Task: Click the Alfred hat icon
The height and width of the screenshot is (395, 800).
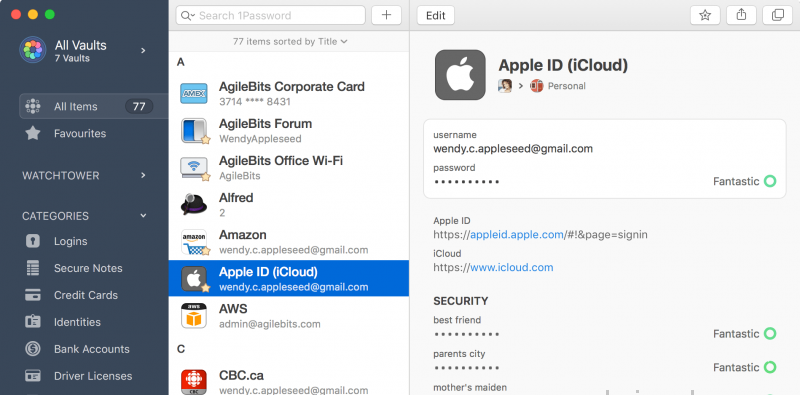Action: pyautogui.click(x=193, y=205)
